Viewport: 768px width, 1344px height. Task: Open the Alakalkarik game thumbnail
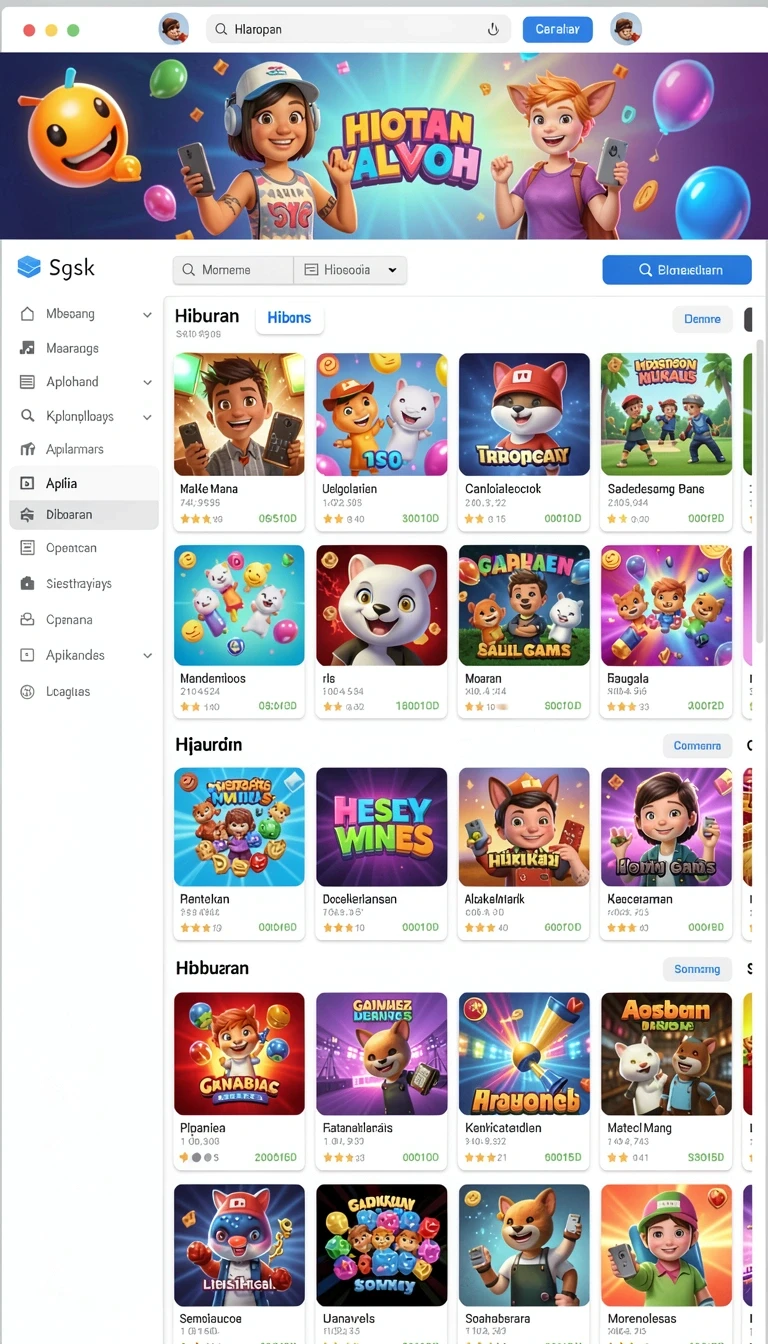524,827
